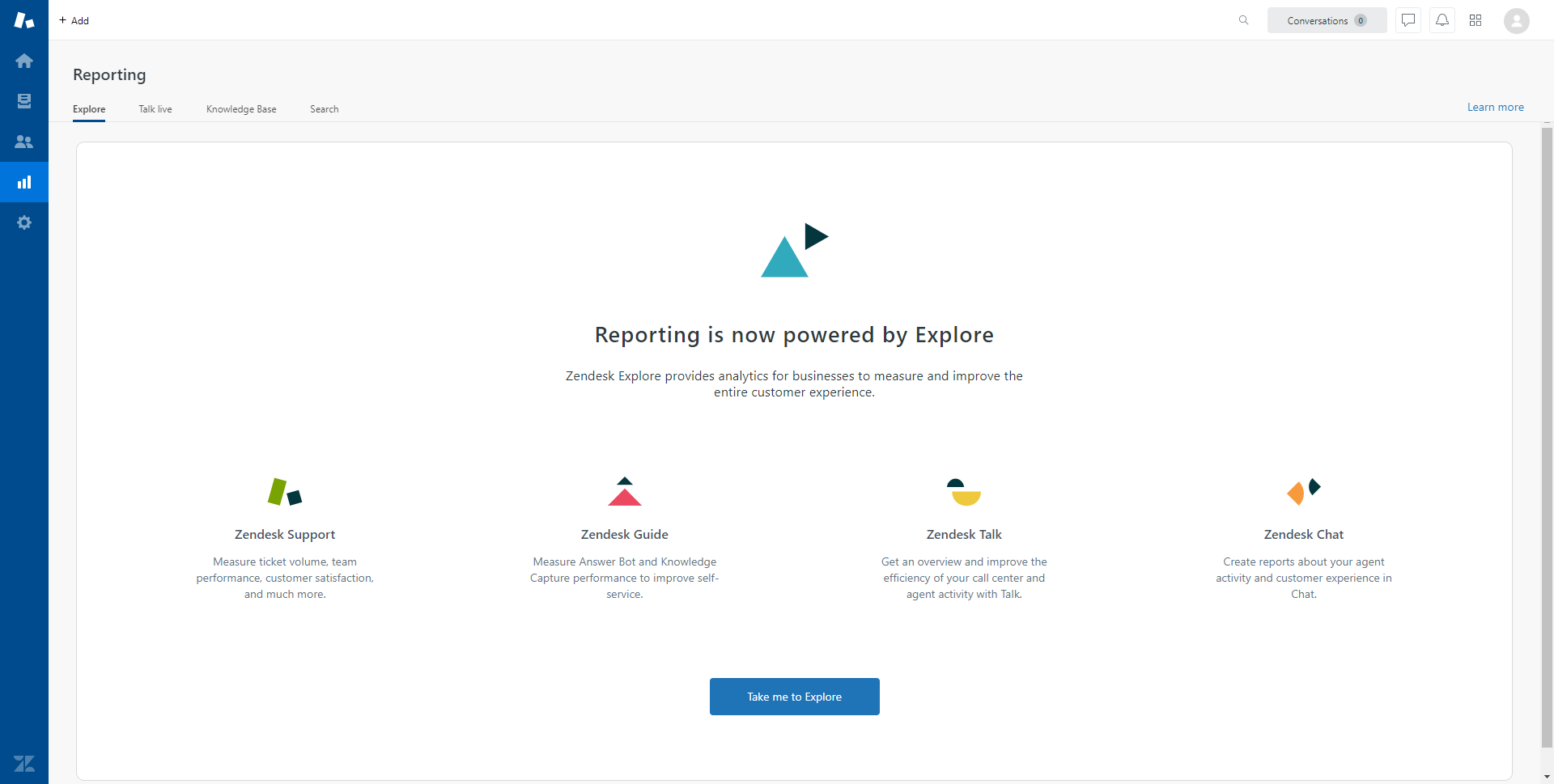
Task: Open the user profile avatar
Action: [1516, 20]
